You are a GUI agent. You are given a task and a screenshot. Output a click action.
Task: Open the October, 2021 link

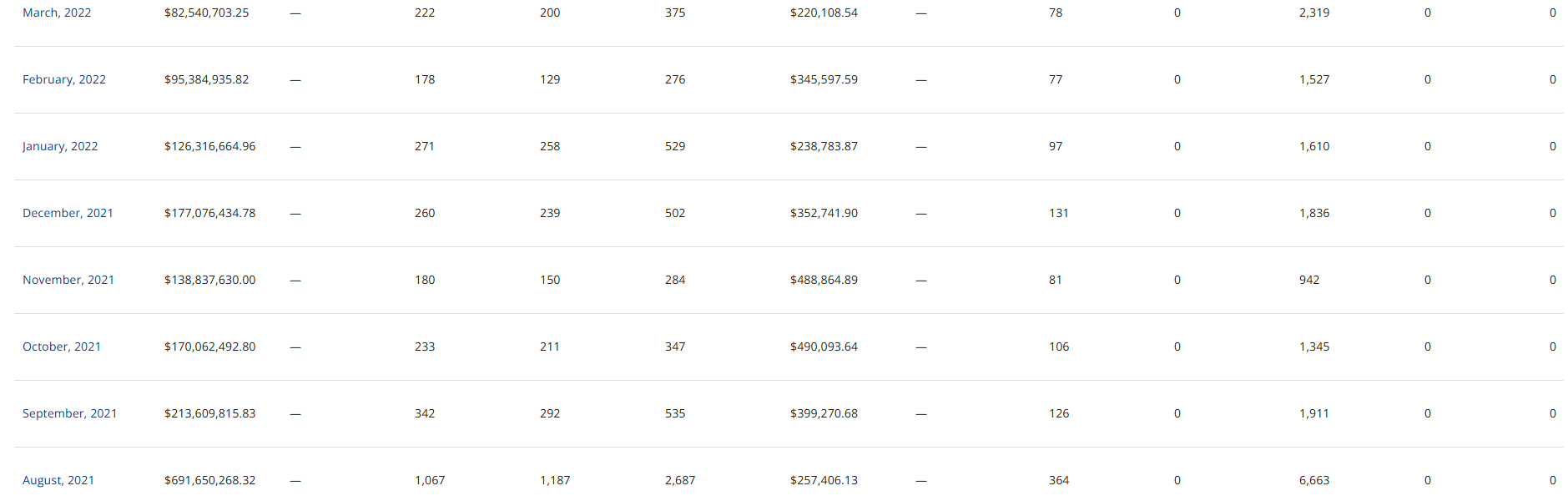[x=62, y=347]
